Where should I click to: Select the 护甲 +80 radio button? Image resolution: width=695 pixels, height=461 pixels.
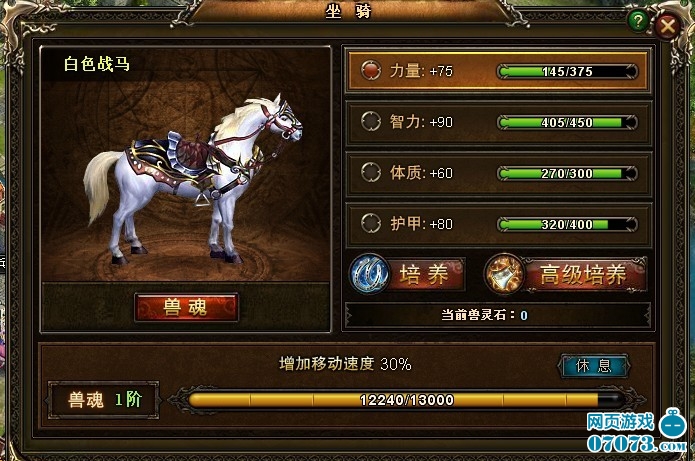(371, 223)
